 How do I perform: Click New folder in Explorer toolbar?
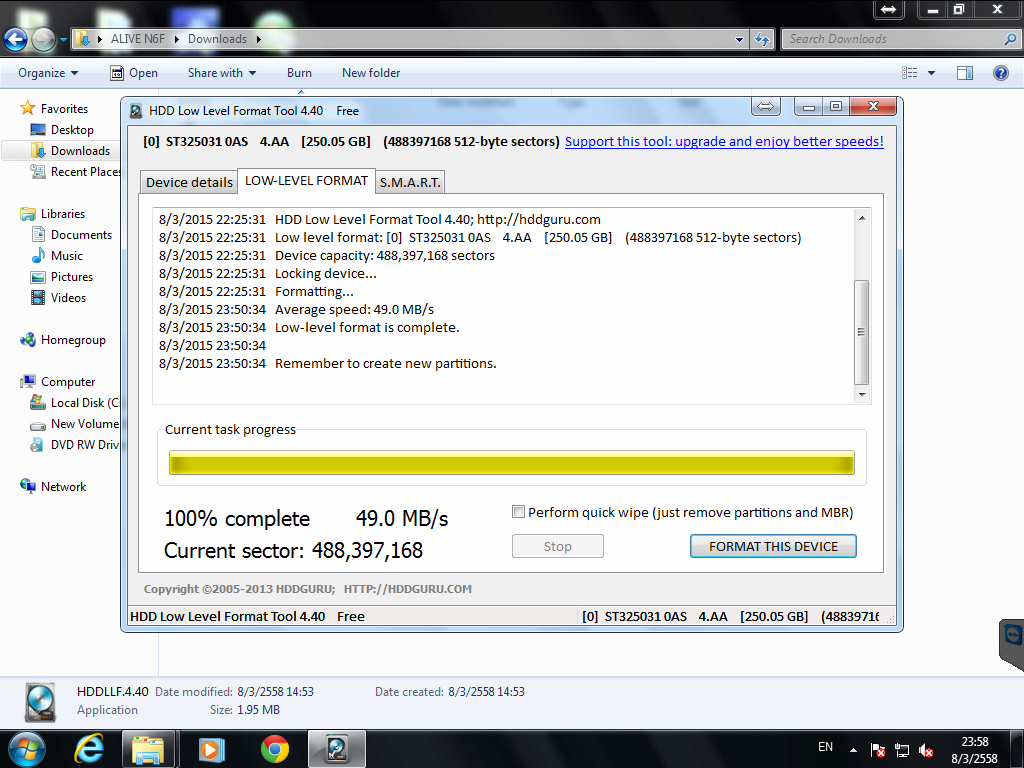(x=371, y=73)
